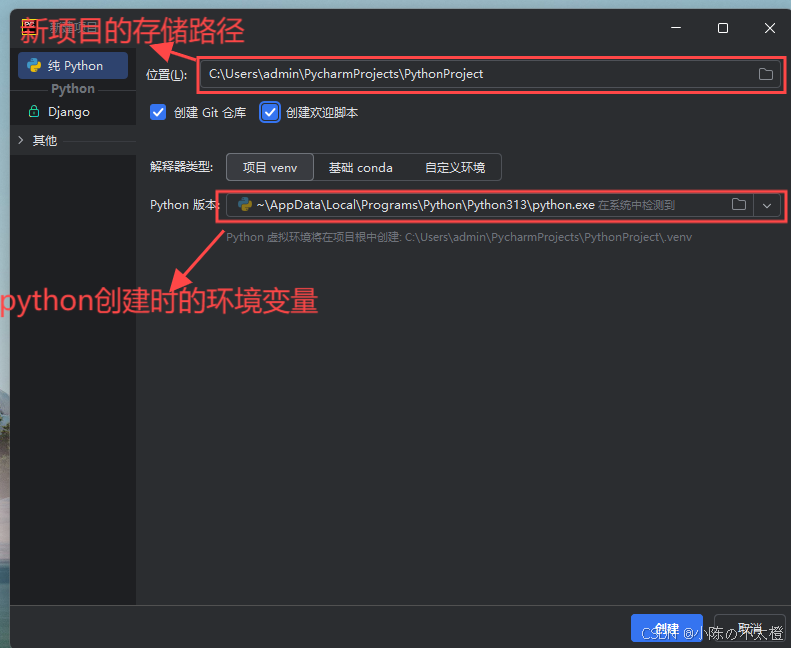Image resolution: width=791 pixels, height=648 pixels.
Task: Expand Python version dropdown arrow
Action: click(x=767, y=205)
